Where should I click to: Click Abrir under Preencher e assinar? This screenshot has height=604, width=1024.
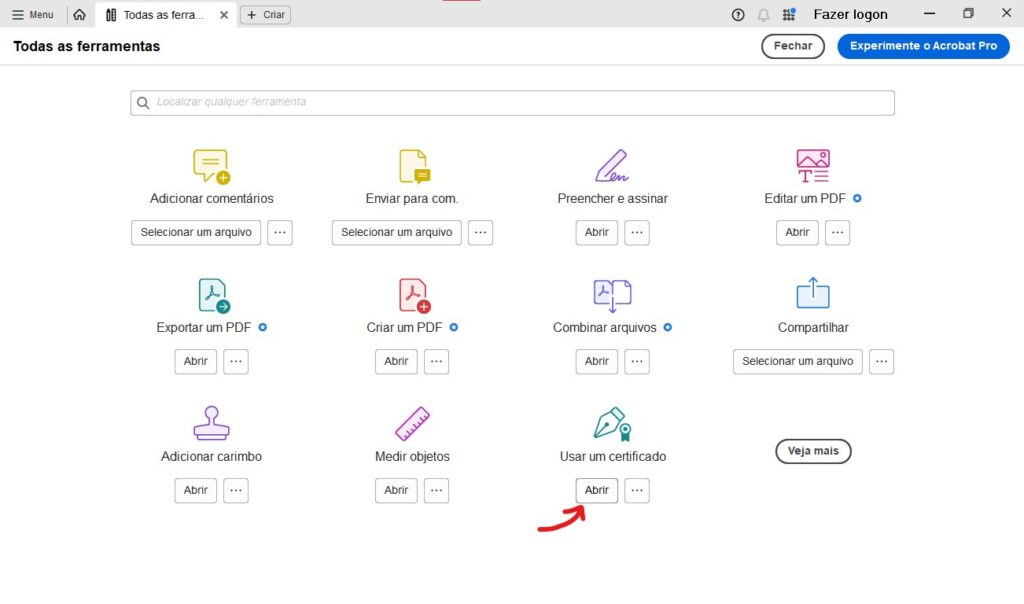click(x=596, y=232)
